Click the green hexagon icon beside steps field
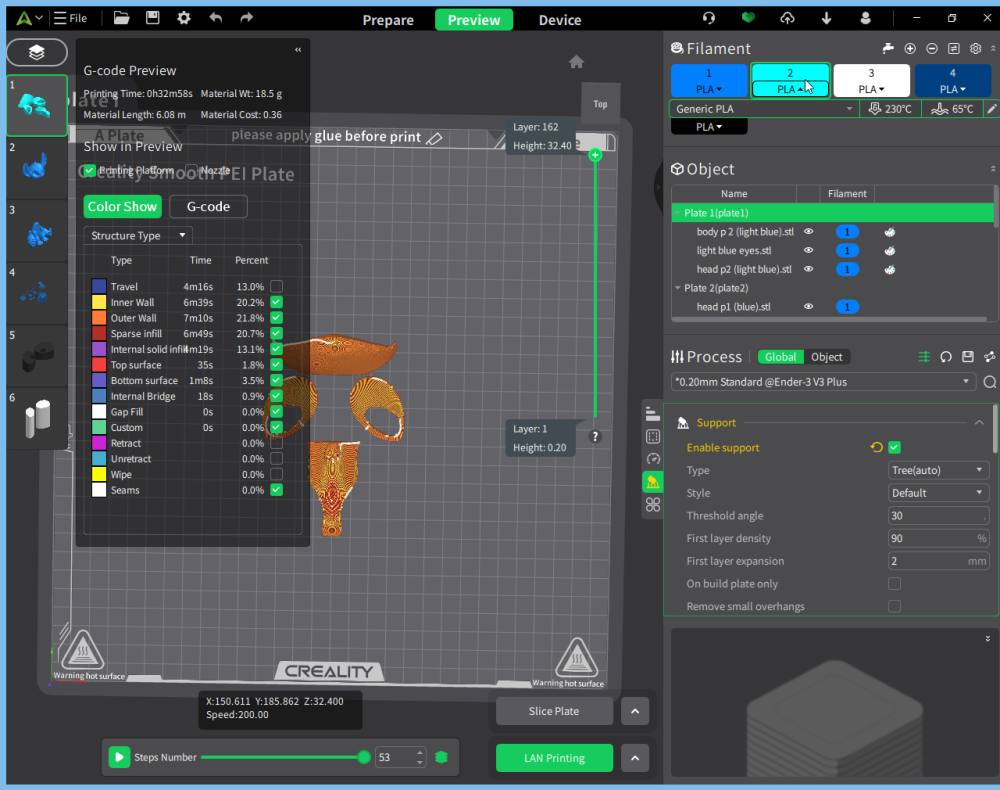 point(441,757)
